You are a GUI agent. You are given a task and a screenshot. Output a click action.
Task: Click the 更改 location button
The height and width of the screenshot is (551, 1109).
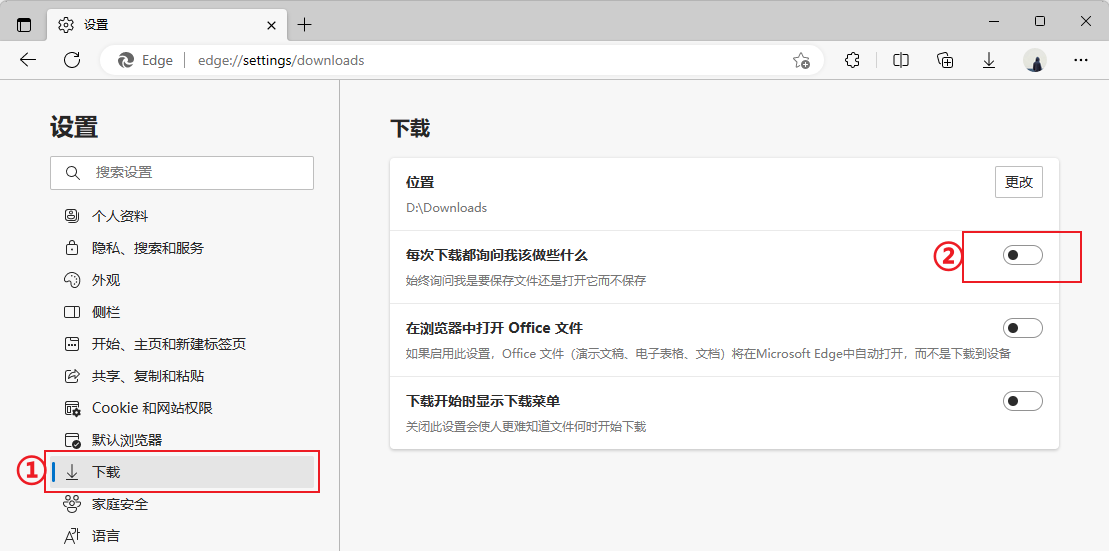click(1018, 182)
